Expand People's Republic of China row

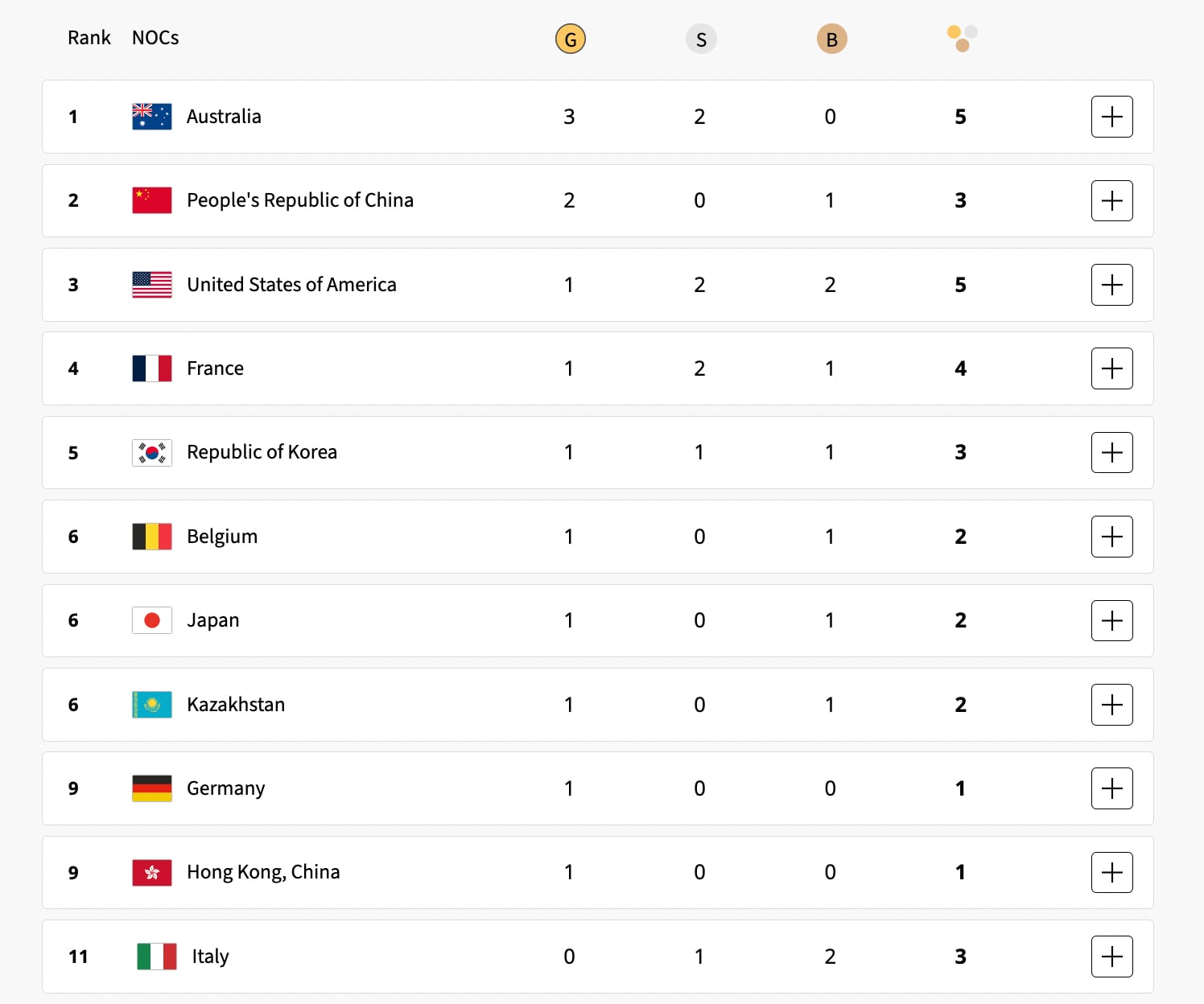pos(1111,200)
